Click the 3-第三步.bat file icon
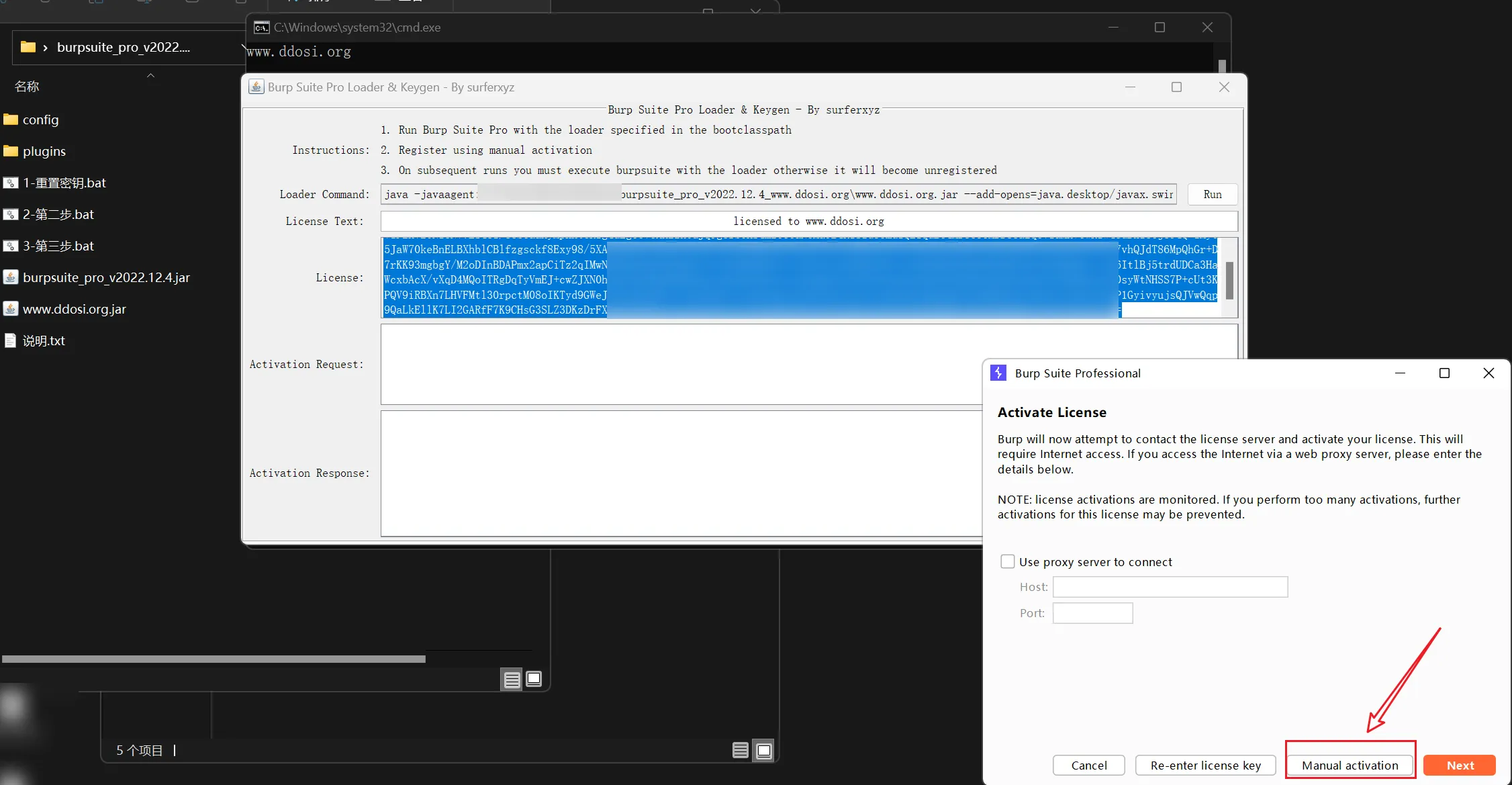1512x785 pixels. point(11,246)
